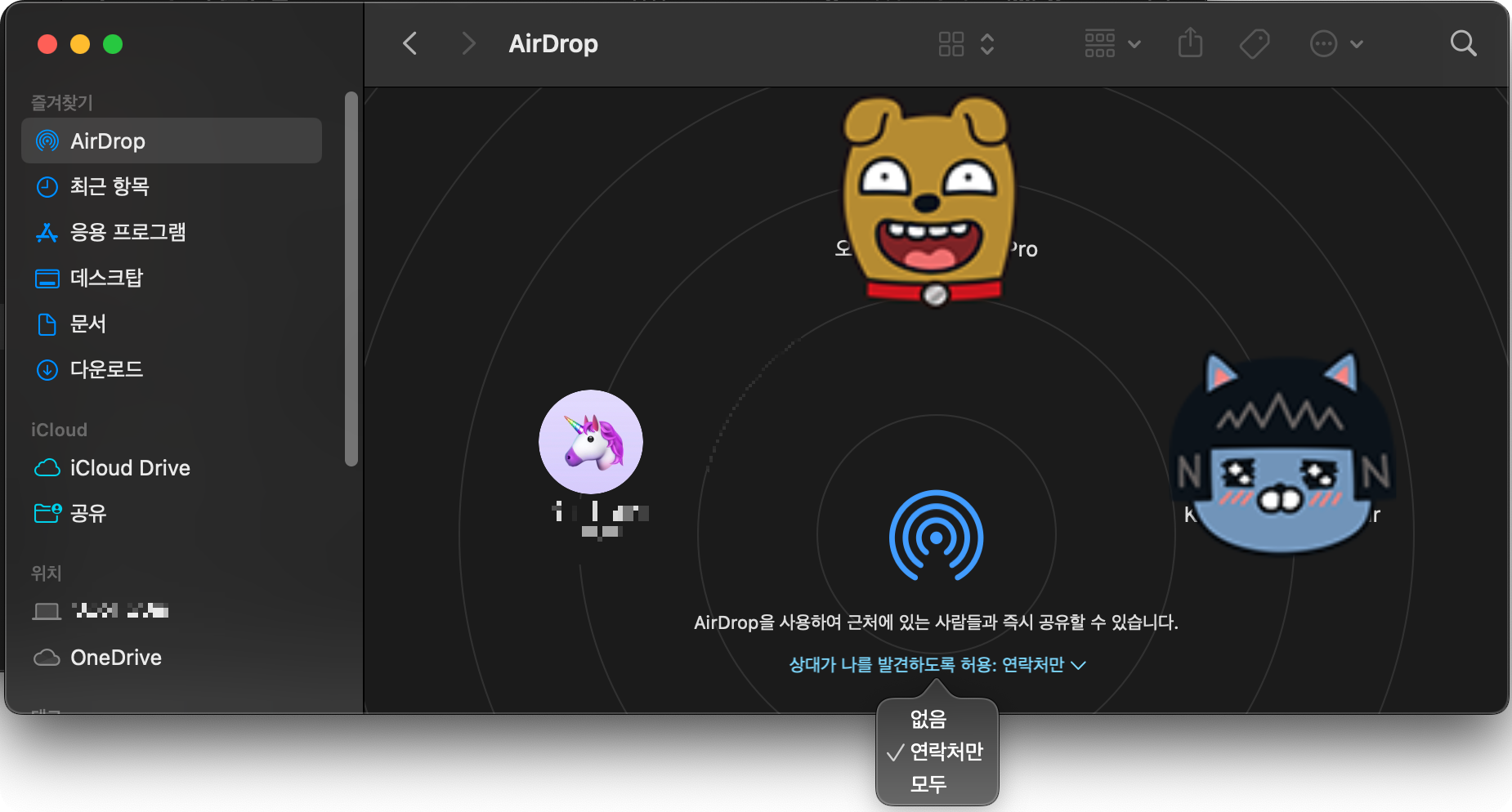
Task: Open 최근 항목 in the sidebar
Action: click(x=172, y=186)
